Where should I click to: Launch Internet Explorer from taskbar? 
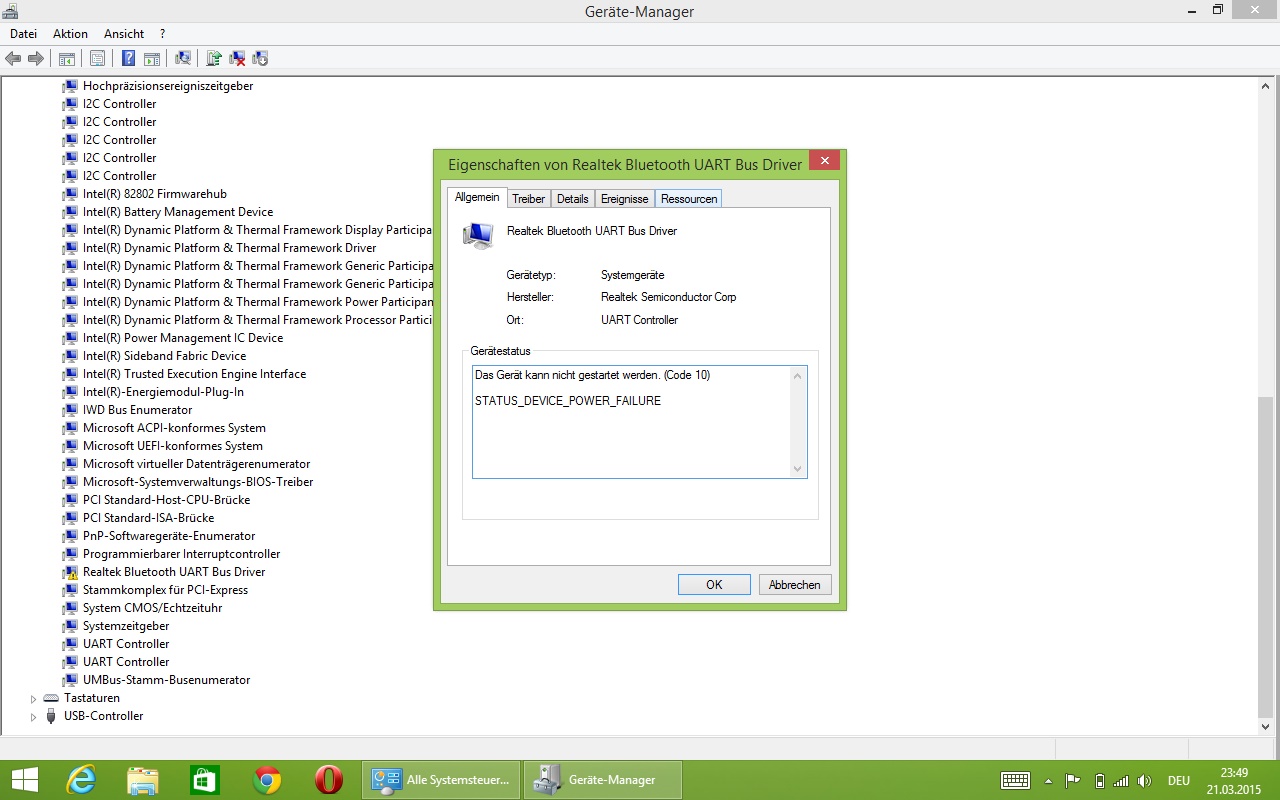click(81, 780)
